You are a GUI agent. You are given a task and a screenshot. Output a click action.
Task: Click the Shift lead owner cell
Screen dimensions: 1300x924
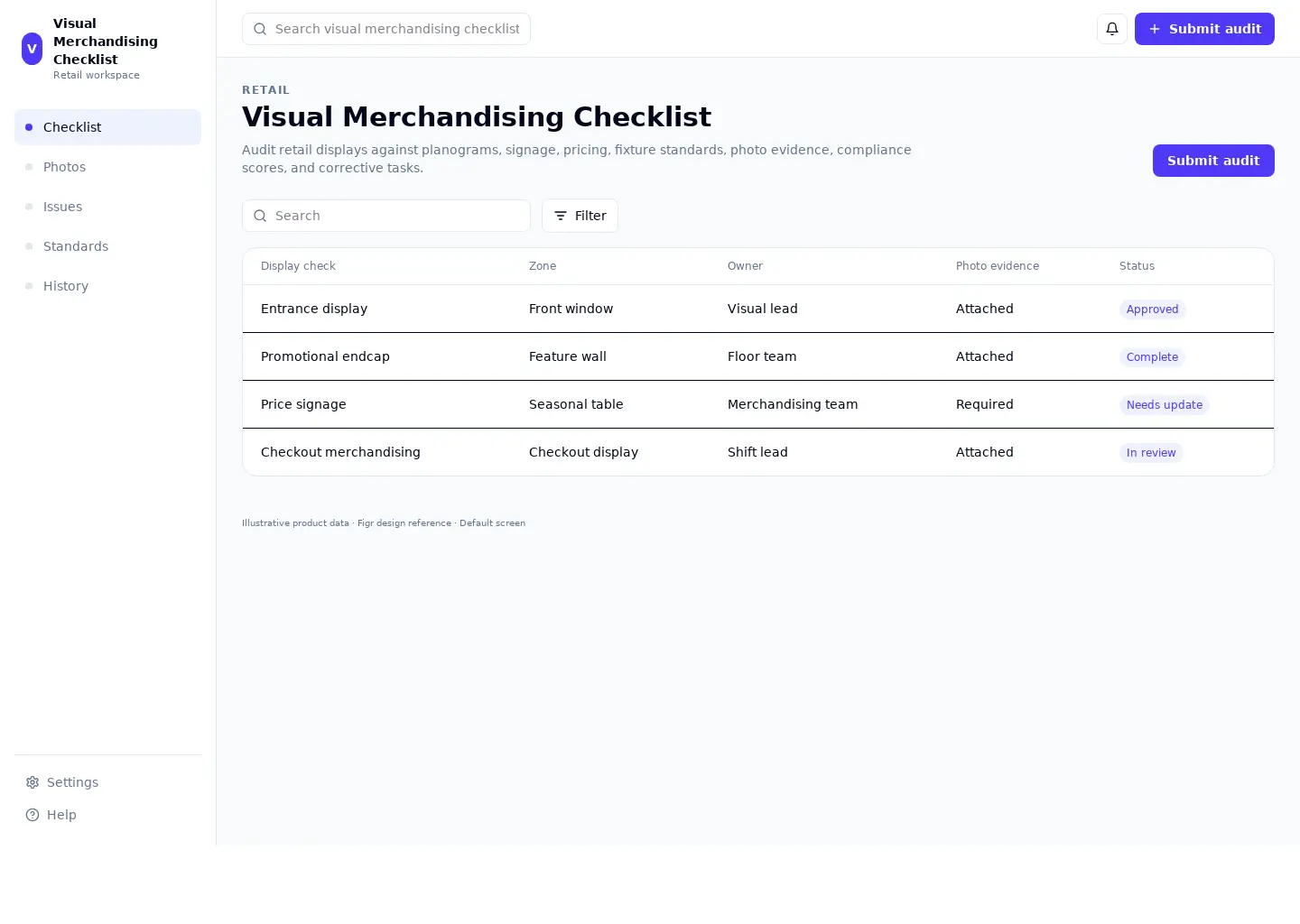(757, 452)
